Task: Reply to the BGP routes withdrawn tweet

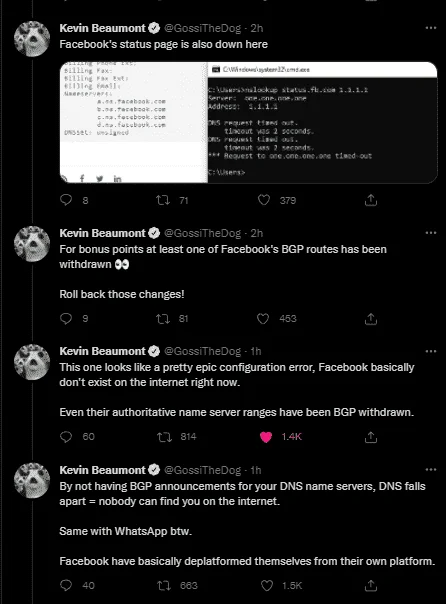Action: click(x=66, y=319)
